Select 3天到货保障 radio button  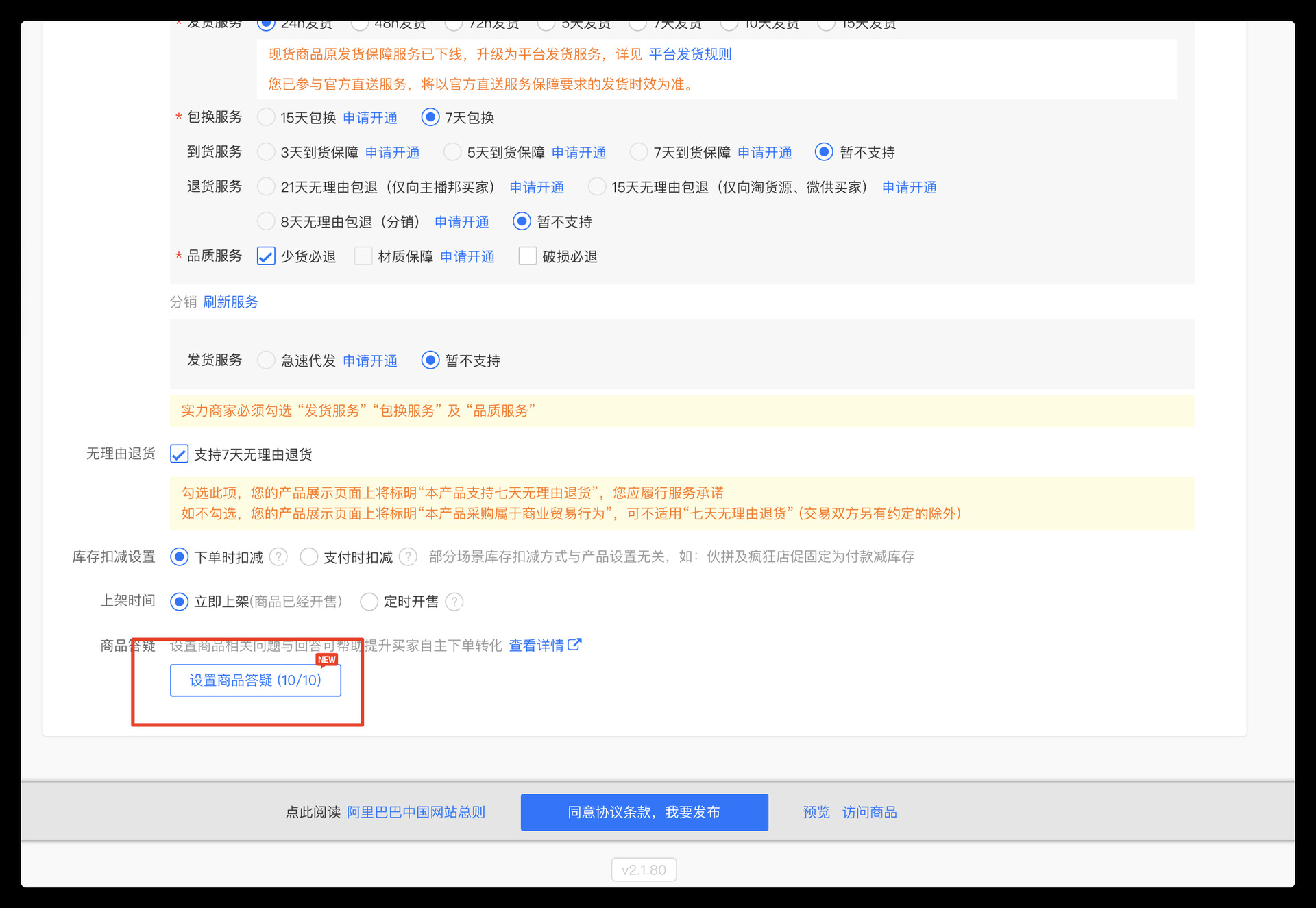(266, 152)
